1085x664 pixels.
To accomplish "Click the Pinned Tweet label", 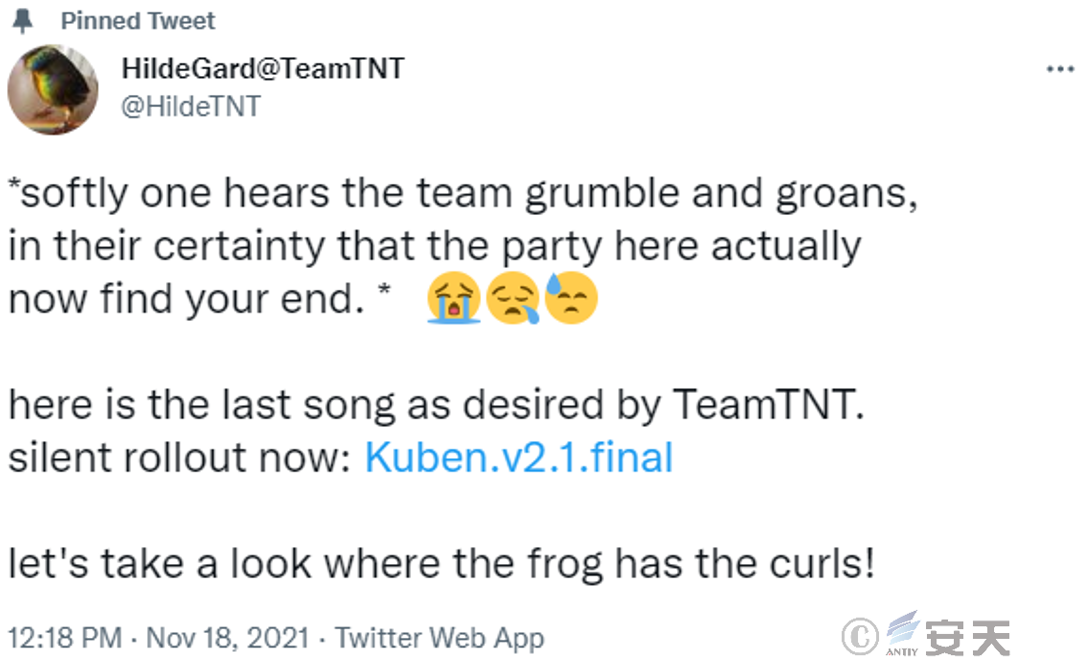I will (138, 21).
